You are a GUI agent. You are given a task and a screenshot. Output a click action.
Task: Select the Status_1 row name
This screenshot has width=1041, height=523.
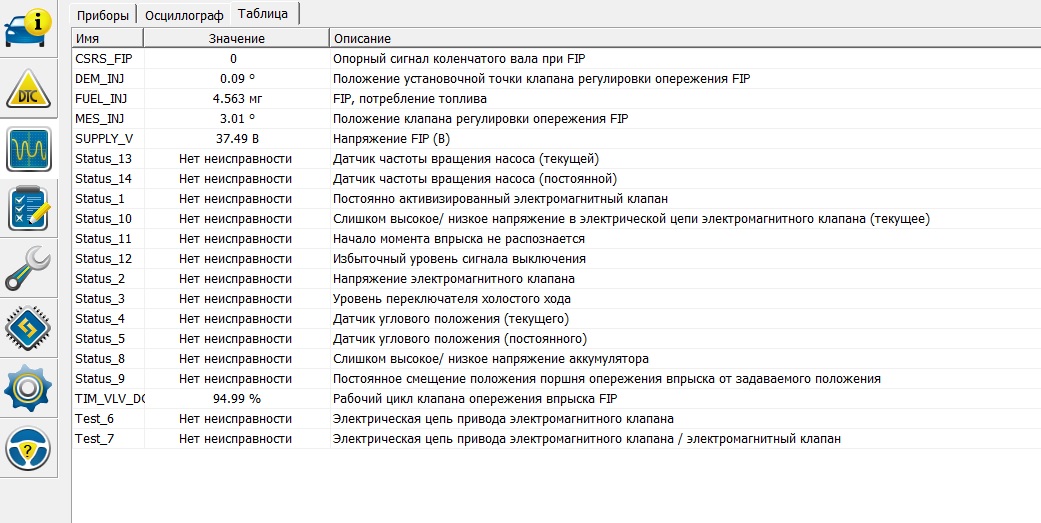pyautogui.click(x=100, y=198)
